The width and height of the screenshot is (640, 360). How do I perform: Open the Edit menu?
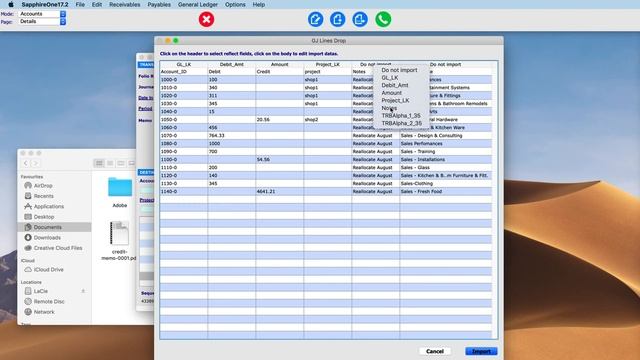coord(97,4)
